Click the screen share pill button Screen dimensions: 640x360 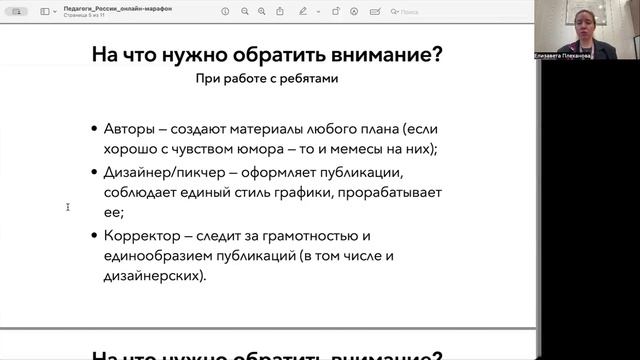[x=16, y=11]
